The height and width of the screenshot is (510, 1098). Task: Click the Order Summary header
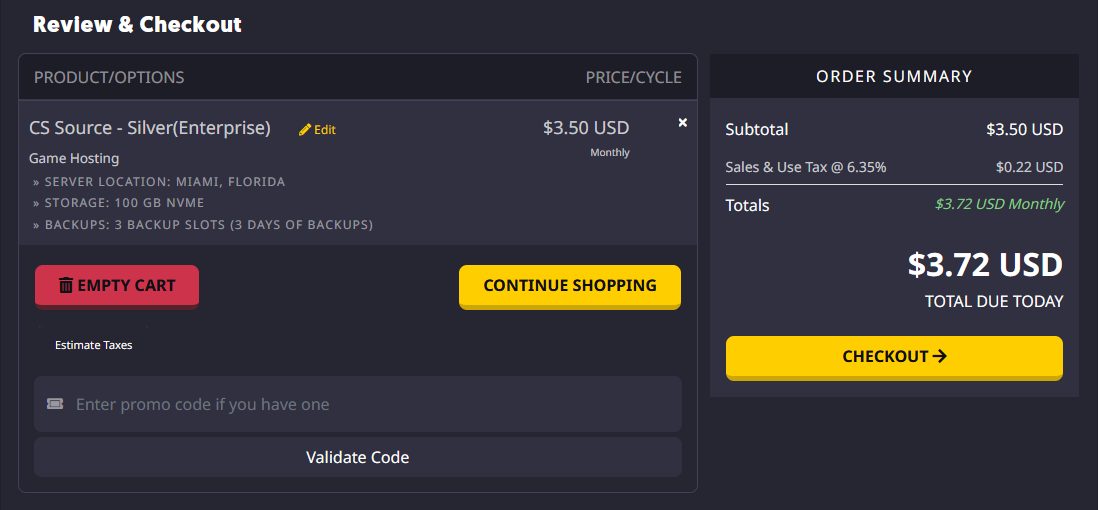[894, 76]
